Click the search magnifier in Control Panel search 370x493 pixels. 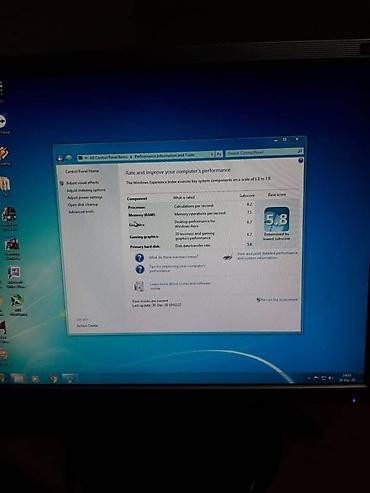click(300, 152)
